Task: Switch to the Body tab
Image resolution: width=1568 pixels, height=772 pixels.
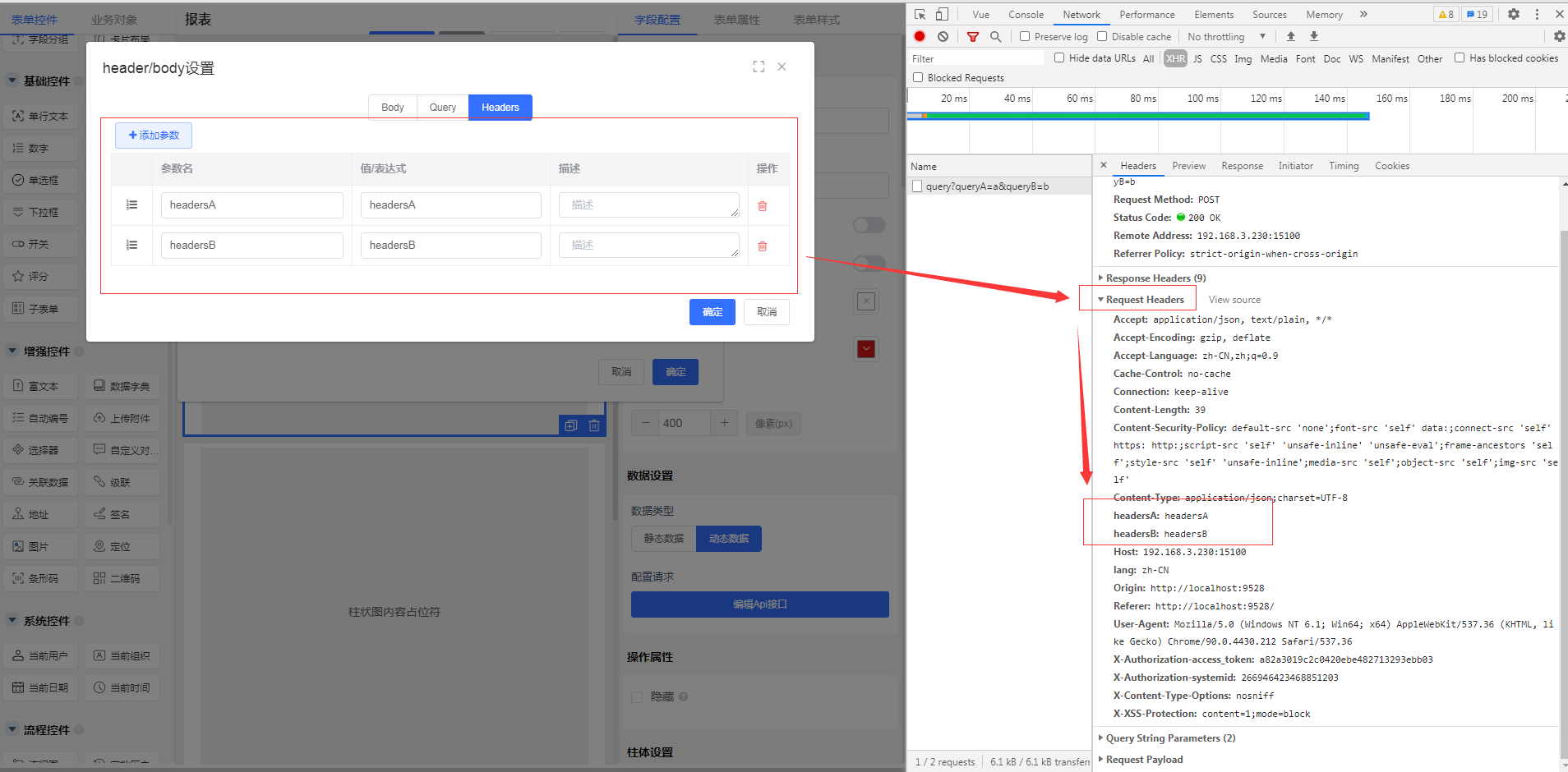Action: tap(392, 108)
